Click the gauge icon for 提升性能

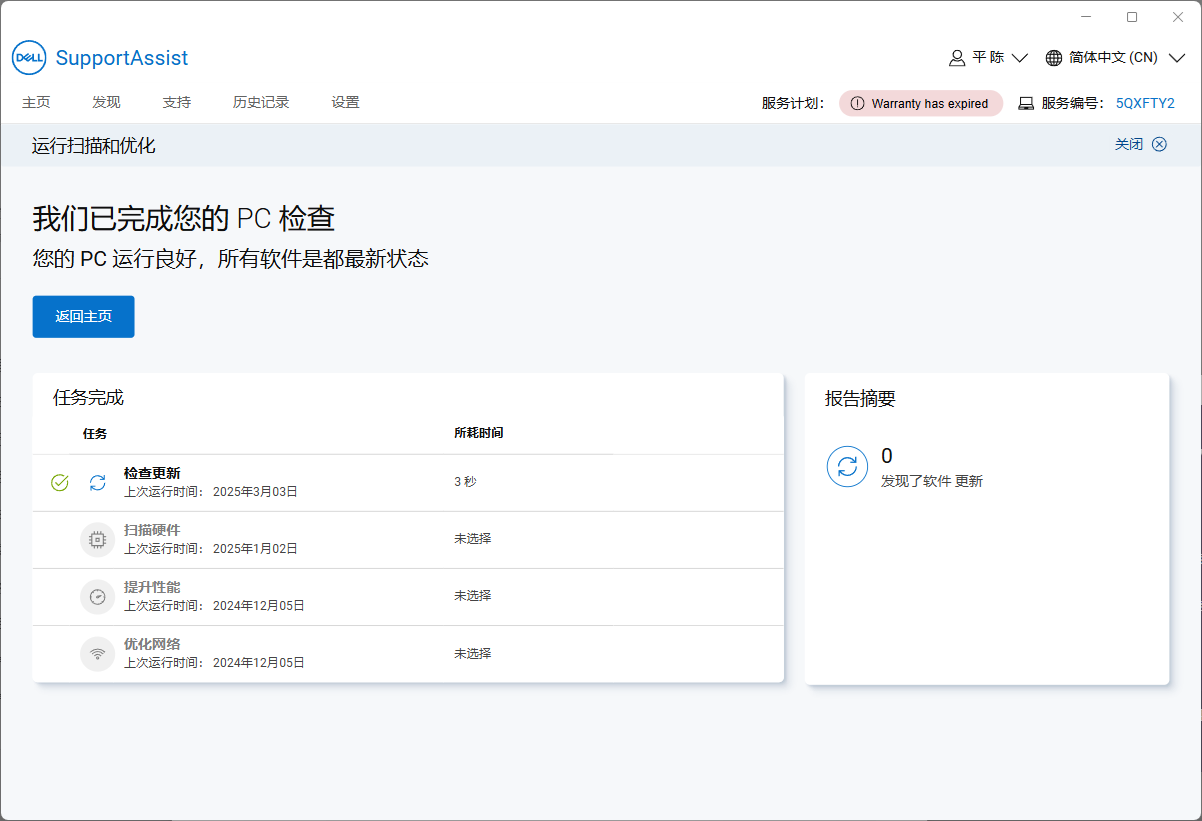97,597
